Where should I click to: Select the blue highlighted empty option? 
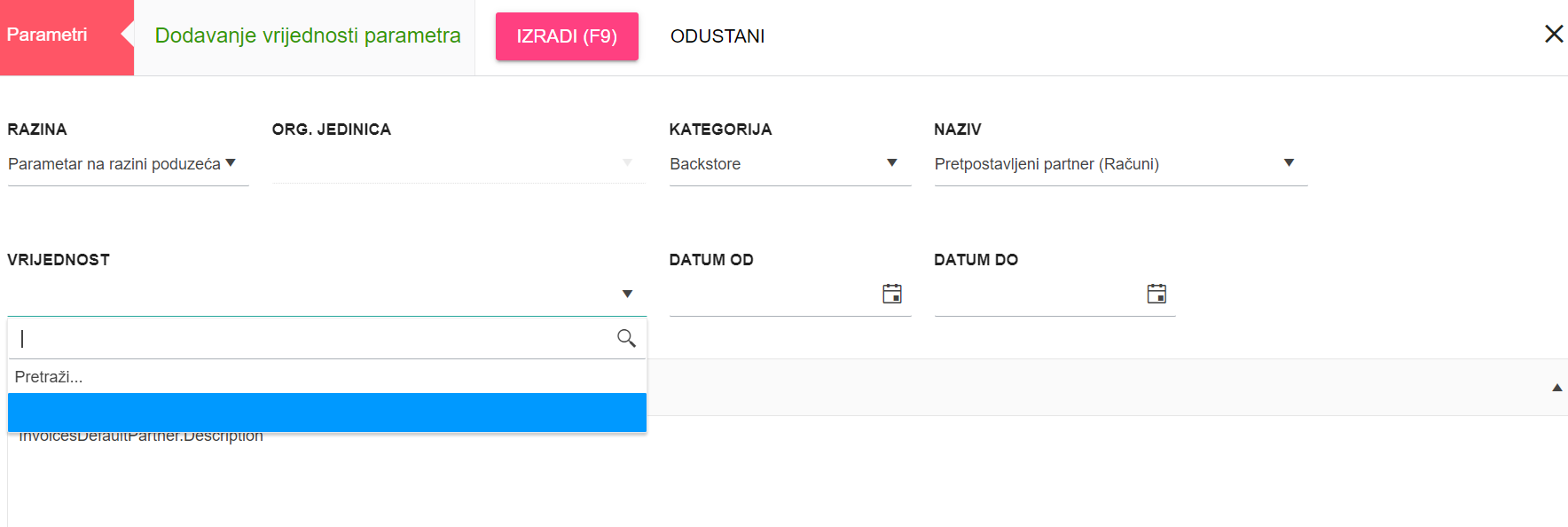(x=326, y=413)
